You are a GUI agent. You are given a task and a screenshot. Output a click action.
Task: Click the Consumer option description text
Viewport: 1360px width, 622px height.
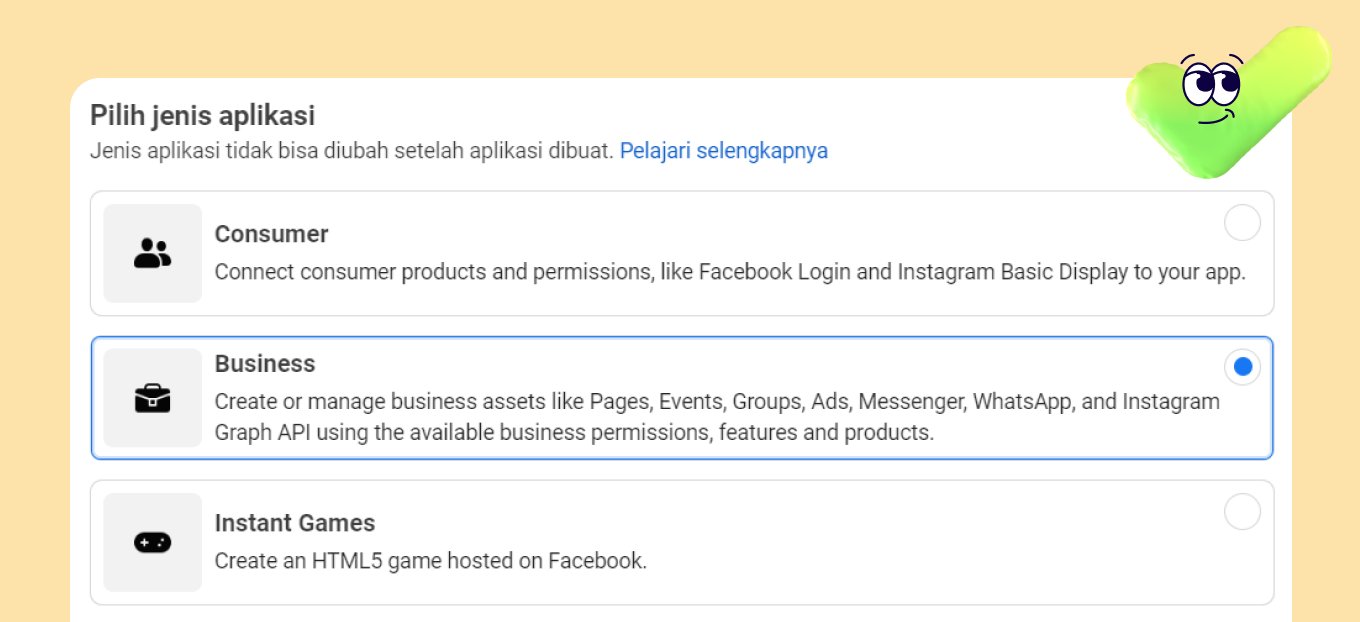tap(730, 272)
